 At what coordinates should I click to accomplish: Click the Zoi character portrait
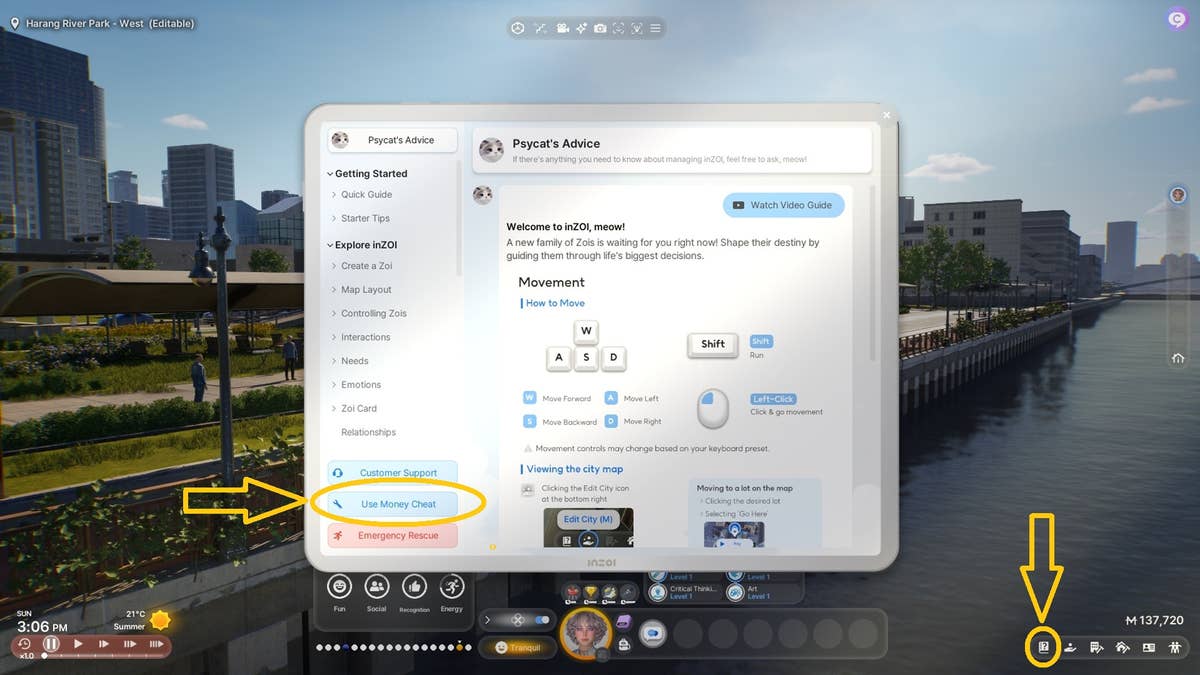585,634
